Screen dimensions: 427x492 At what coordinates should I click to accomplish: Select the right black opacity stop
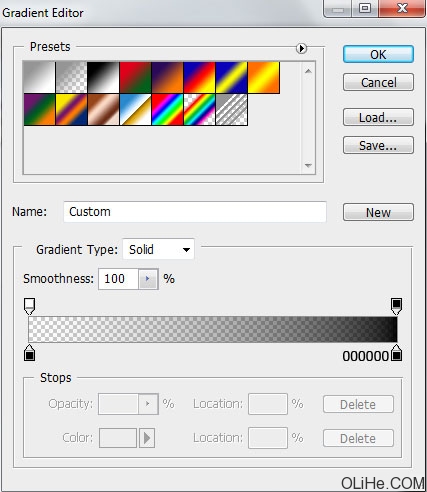[x=396, y=306]
